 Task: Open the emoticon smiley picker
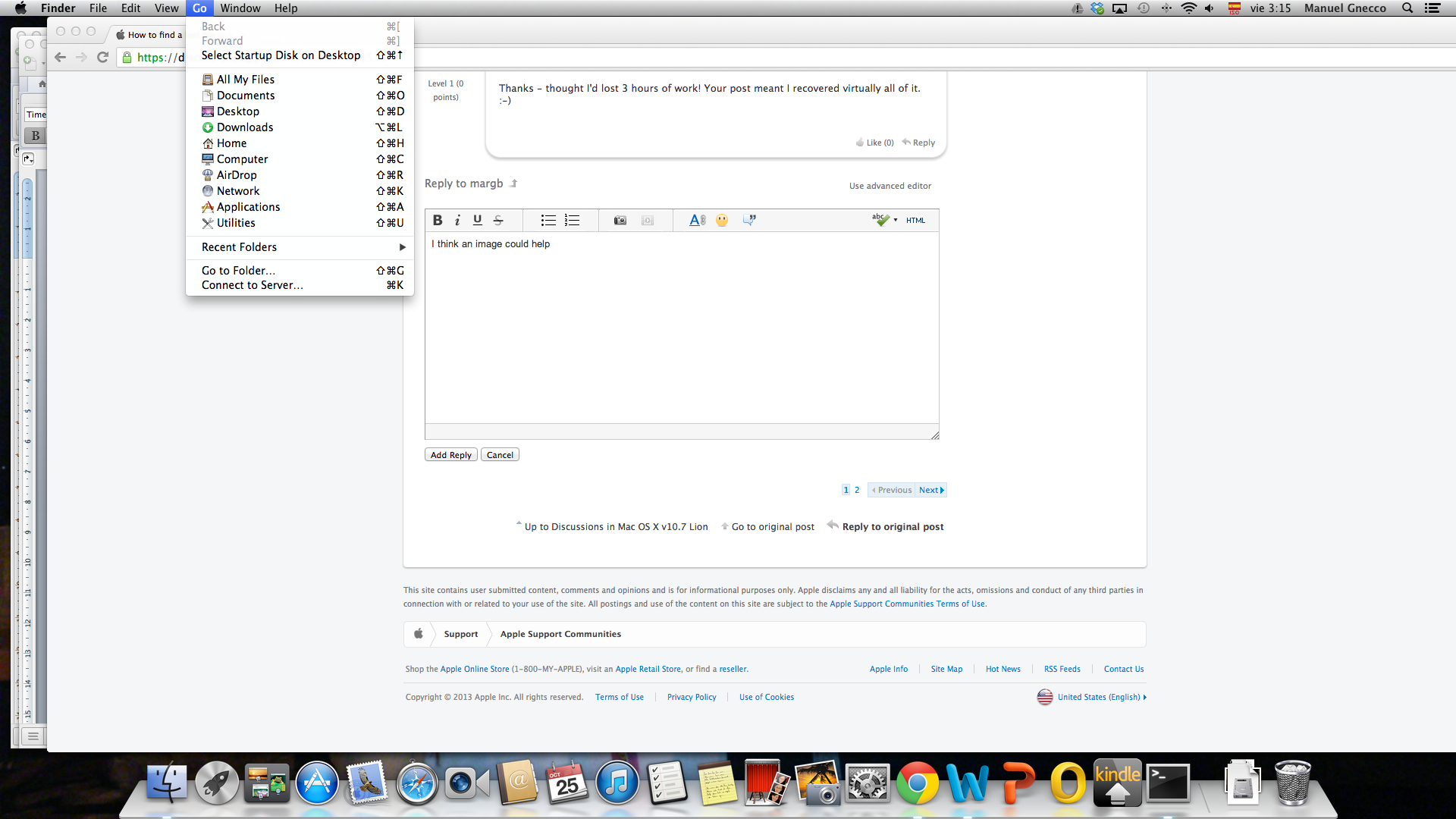(x=722, y=220)
